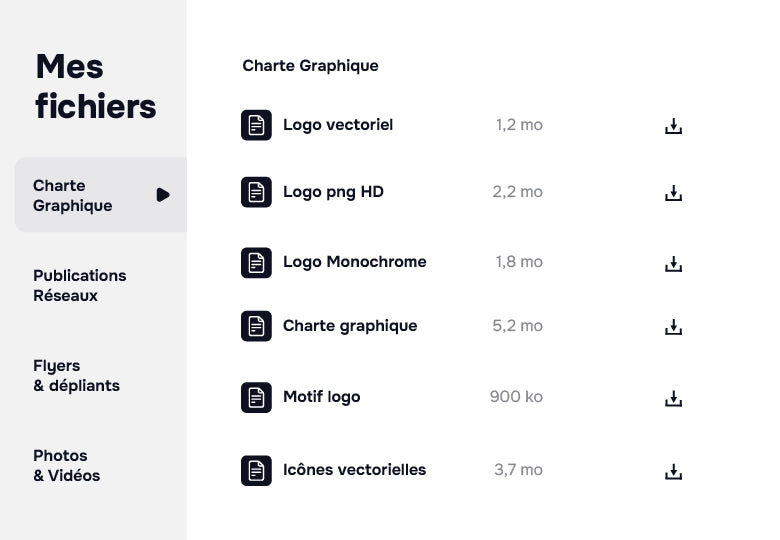Select the Icônes vectorielles file name
The width and height of the screenshot is (780, 540).
point(354,469)
